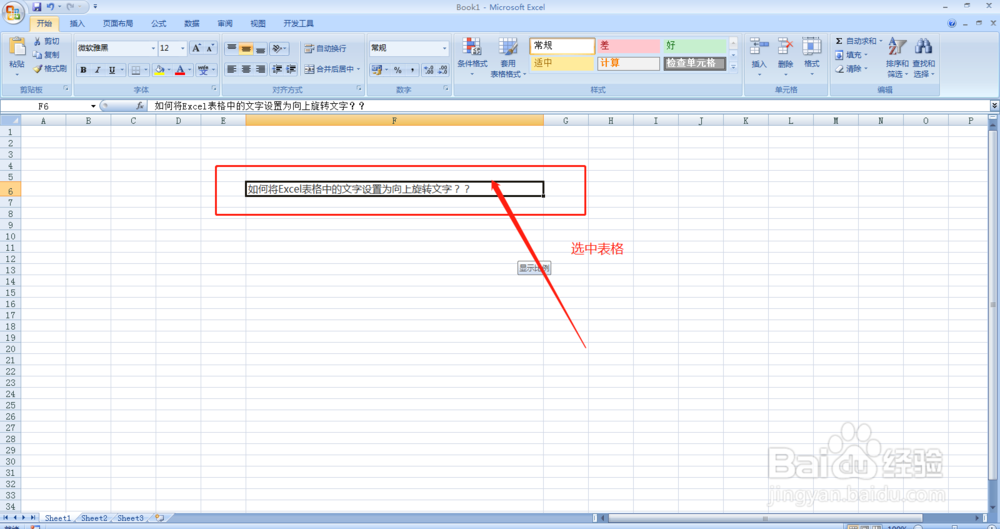The width and height of the screenshot is (1000, 529).
Task: Open Find and Select (查找和选择) binoculars
Action: click(x=923, y=57)
